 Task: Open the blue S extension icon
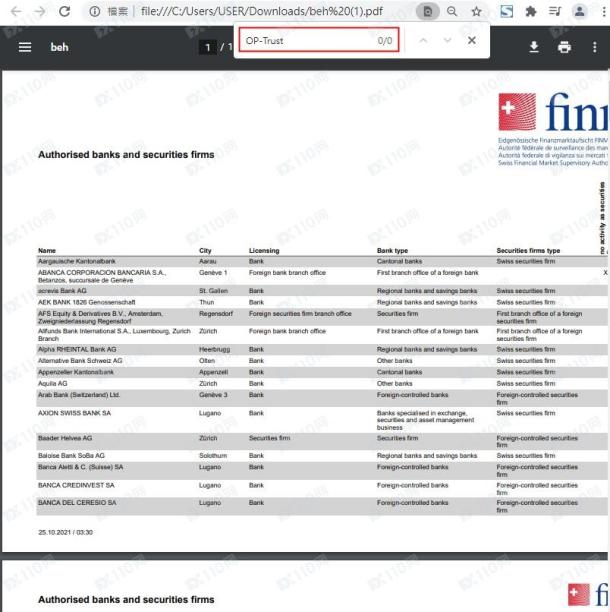507,11
